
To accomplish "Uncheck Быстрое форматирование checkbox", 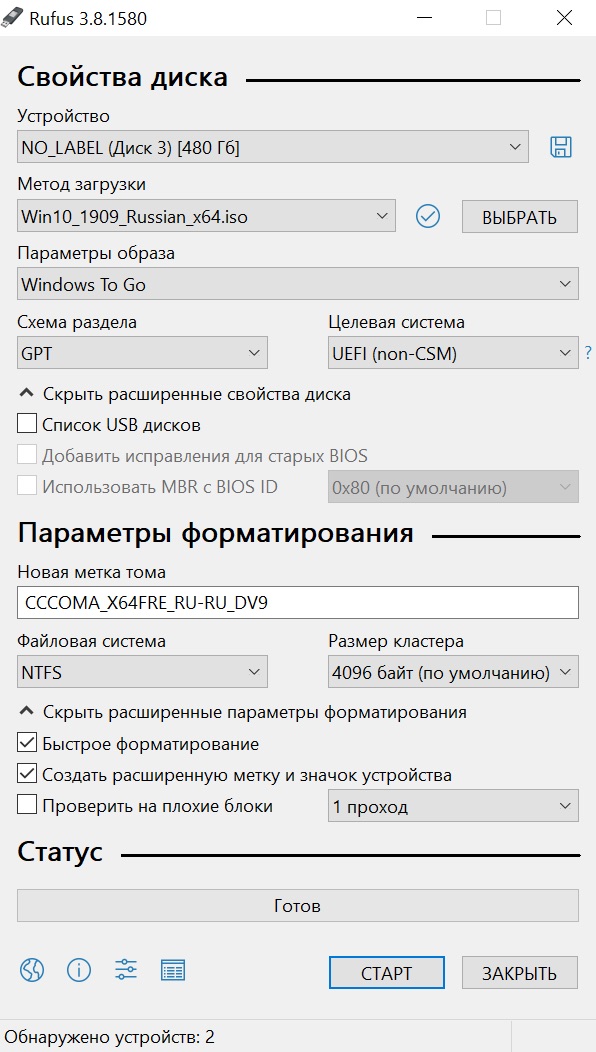I will point(27,743).
